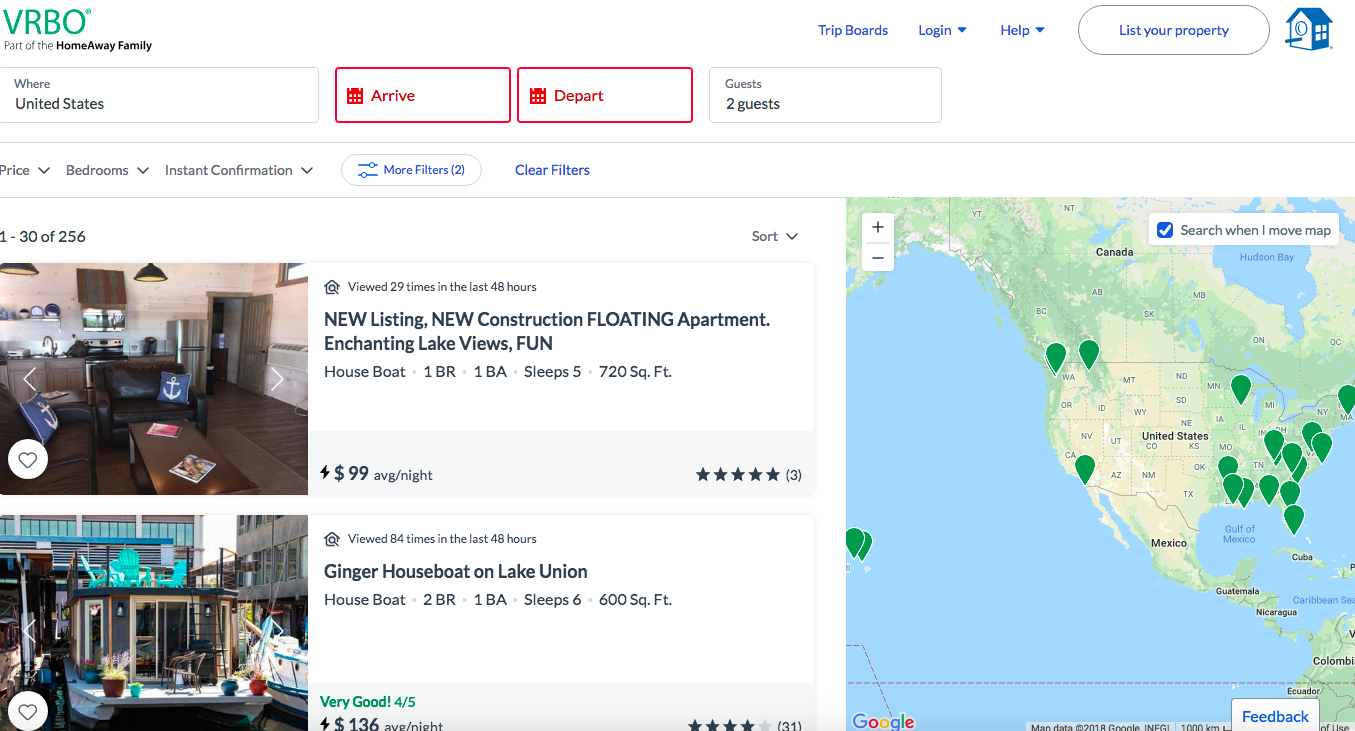Click the map pin near Washington state

pyautogui.click(x=1056, y=358)
